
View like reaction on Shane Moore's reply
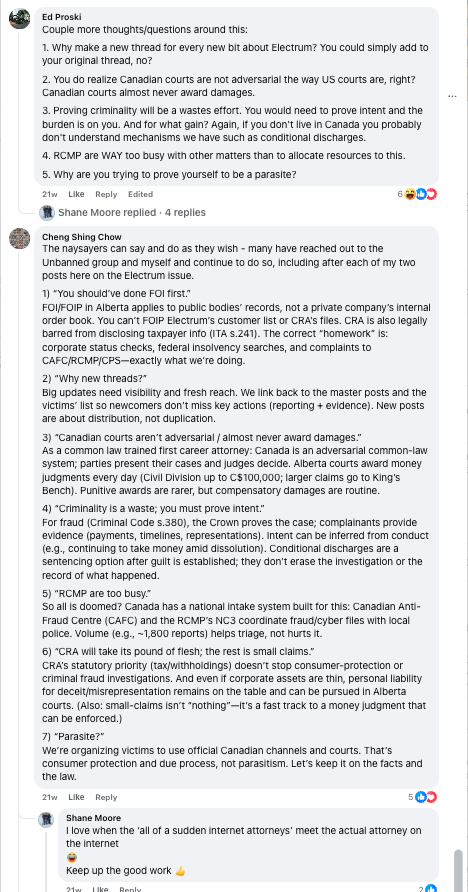point(430,889)
